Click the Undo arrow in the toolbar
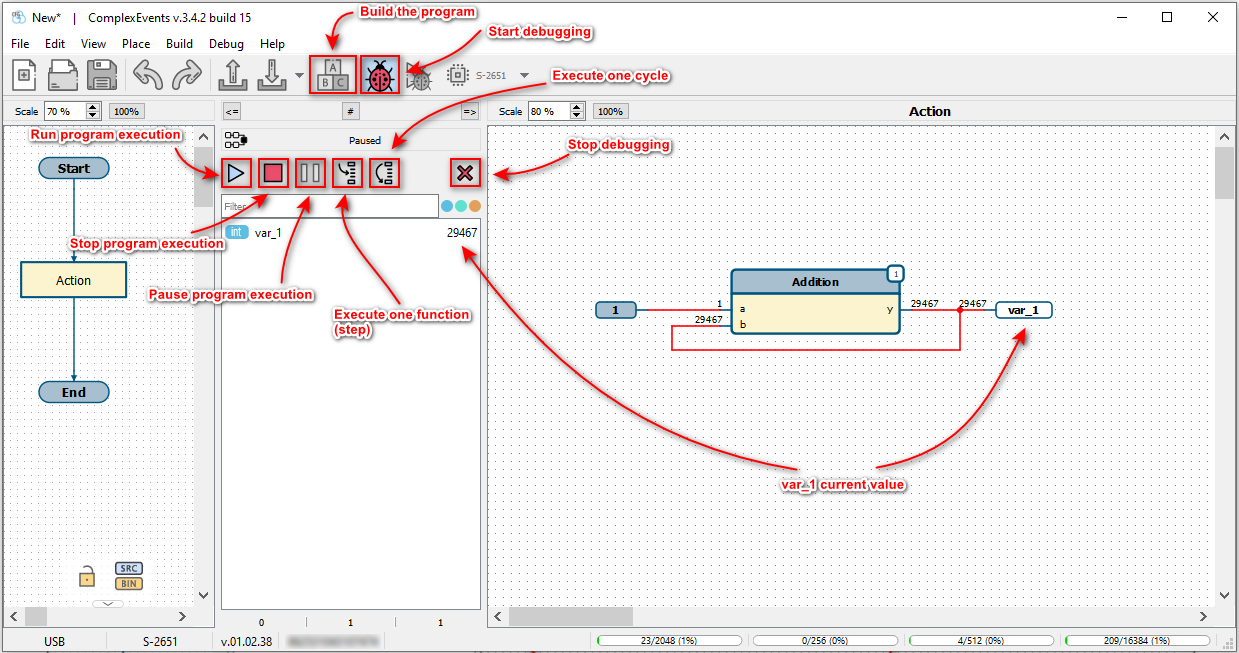The image size is (1239, 653). 147,75
